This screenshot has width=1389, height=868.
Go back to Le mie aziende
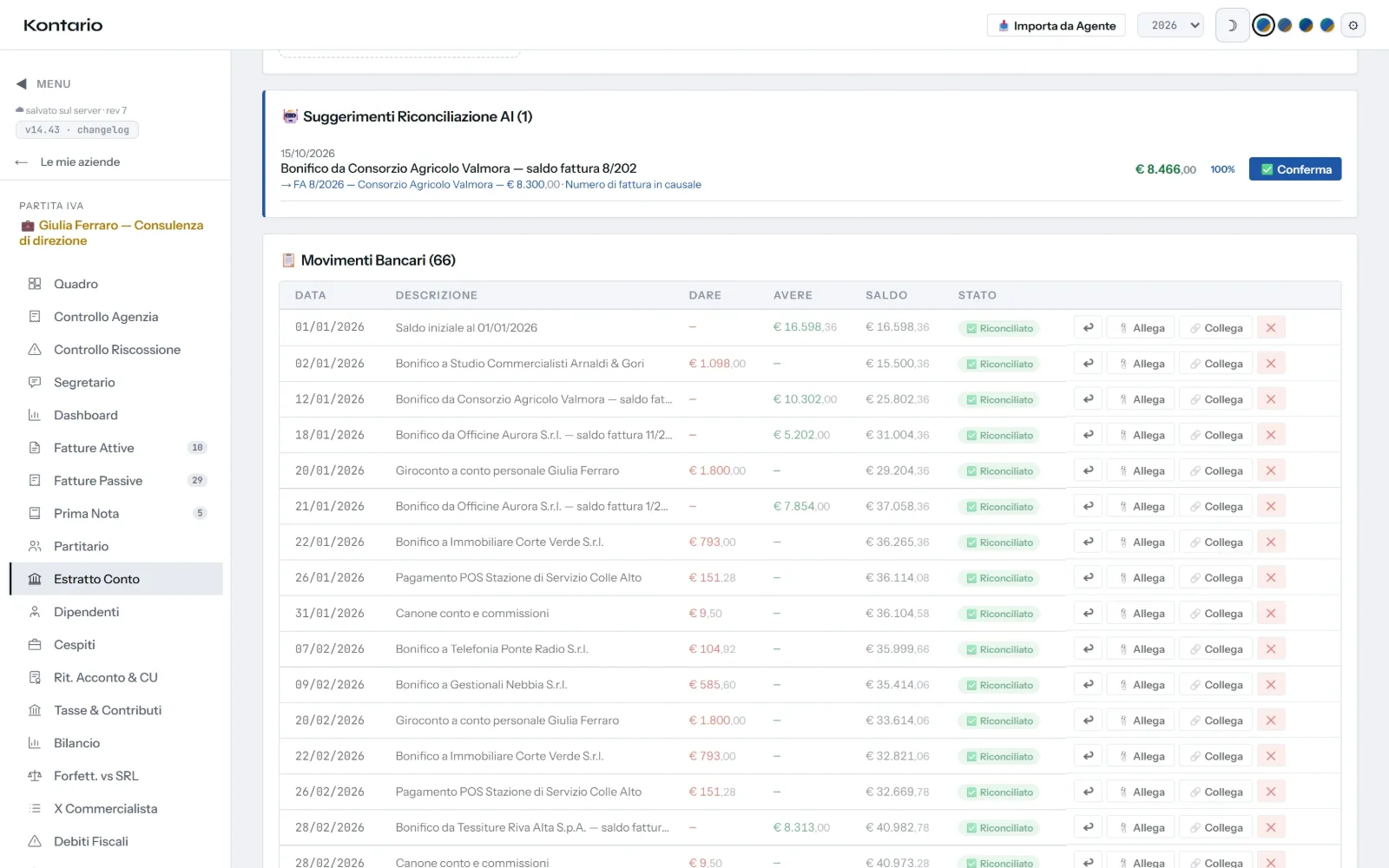(x=68, y=162)
